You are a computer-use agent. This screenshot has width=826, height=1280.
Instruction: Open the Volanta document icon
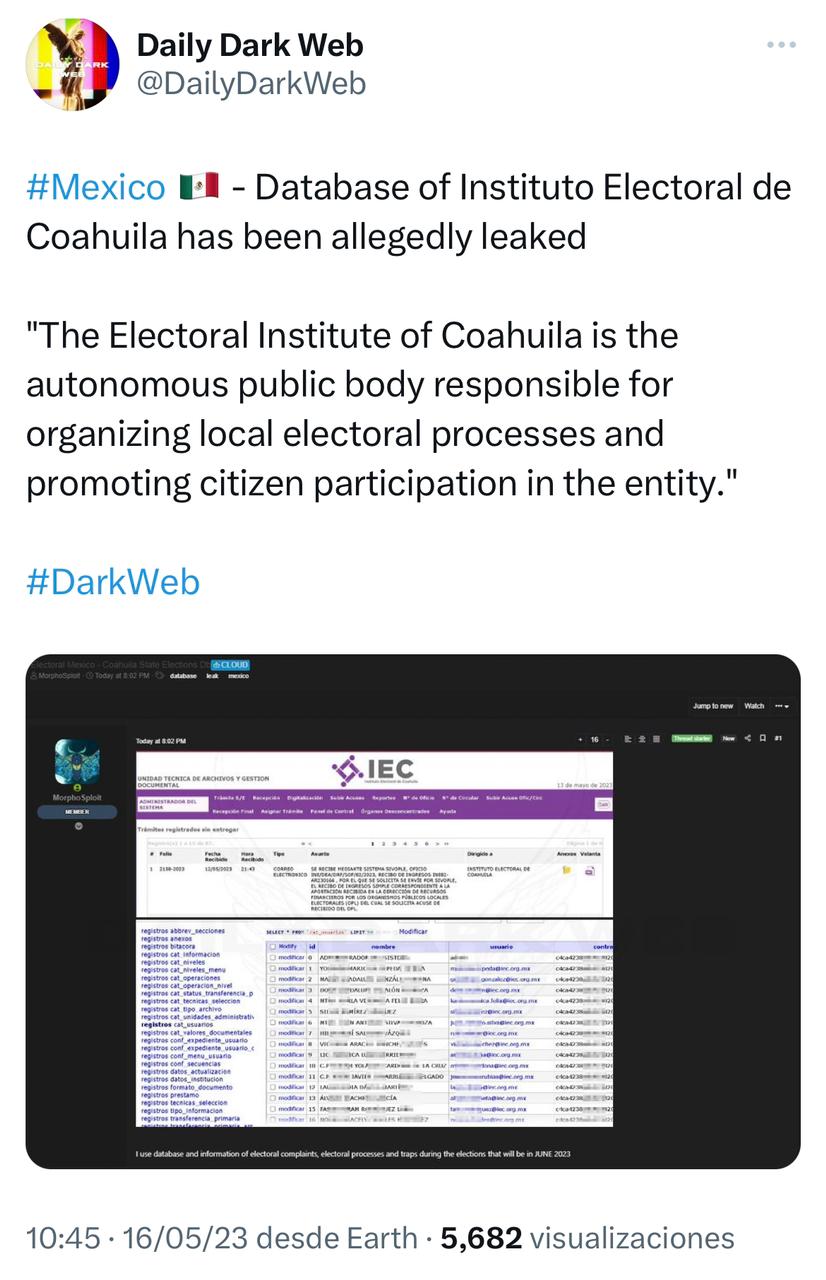tap(590, 870)
